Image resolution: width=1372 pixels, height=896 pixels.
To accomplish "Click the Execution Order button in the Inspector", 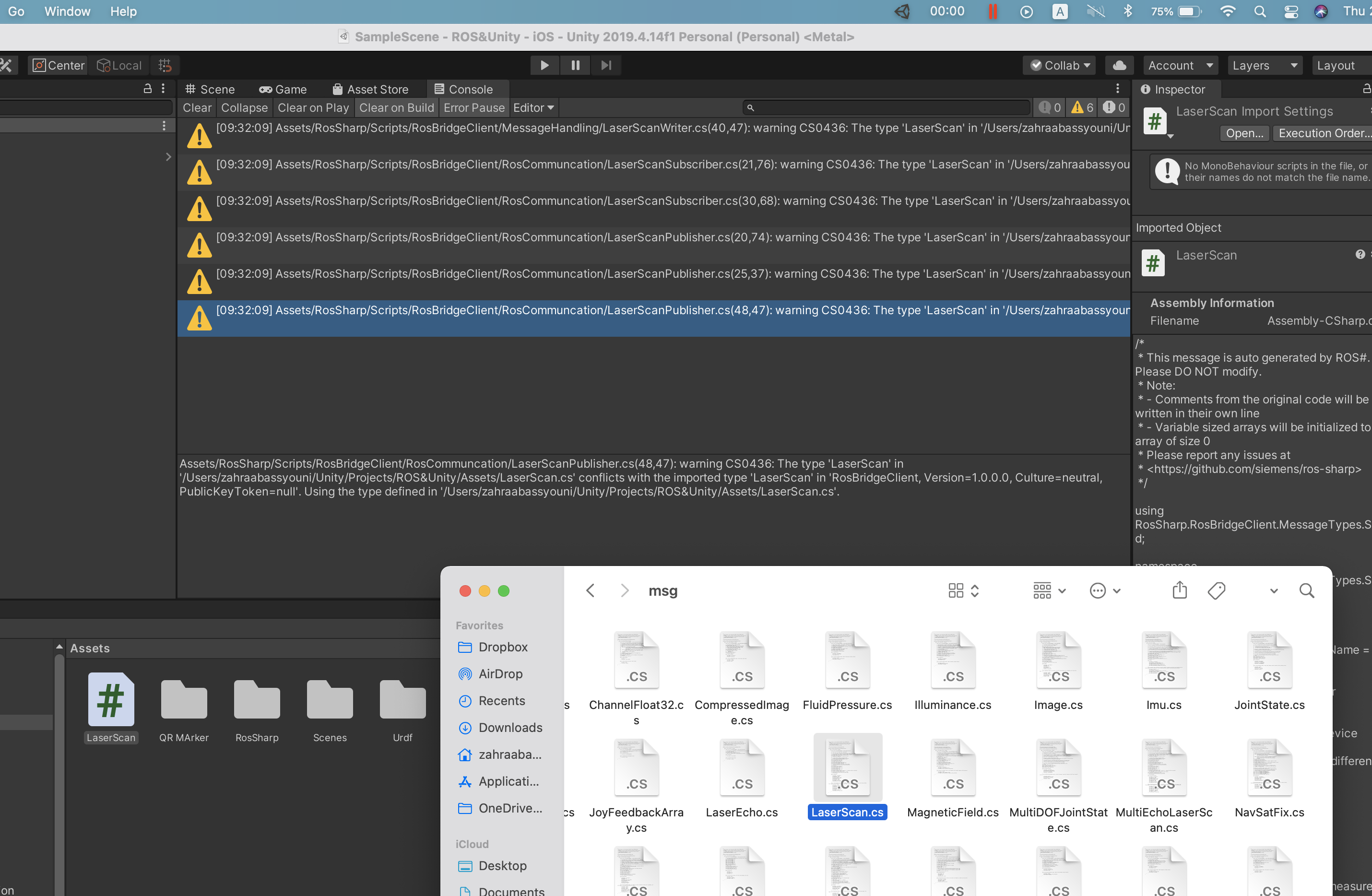I will 1323,132.
